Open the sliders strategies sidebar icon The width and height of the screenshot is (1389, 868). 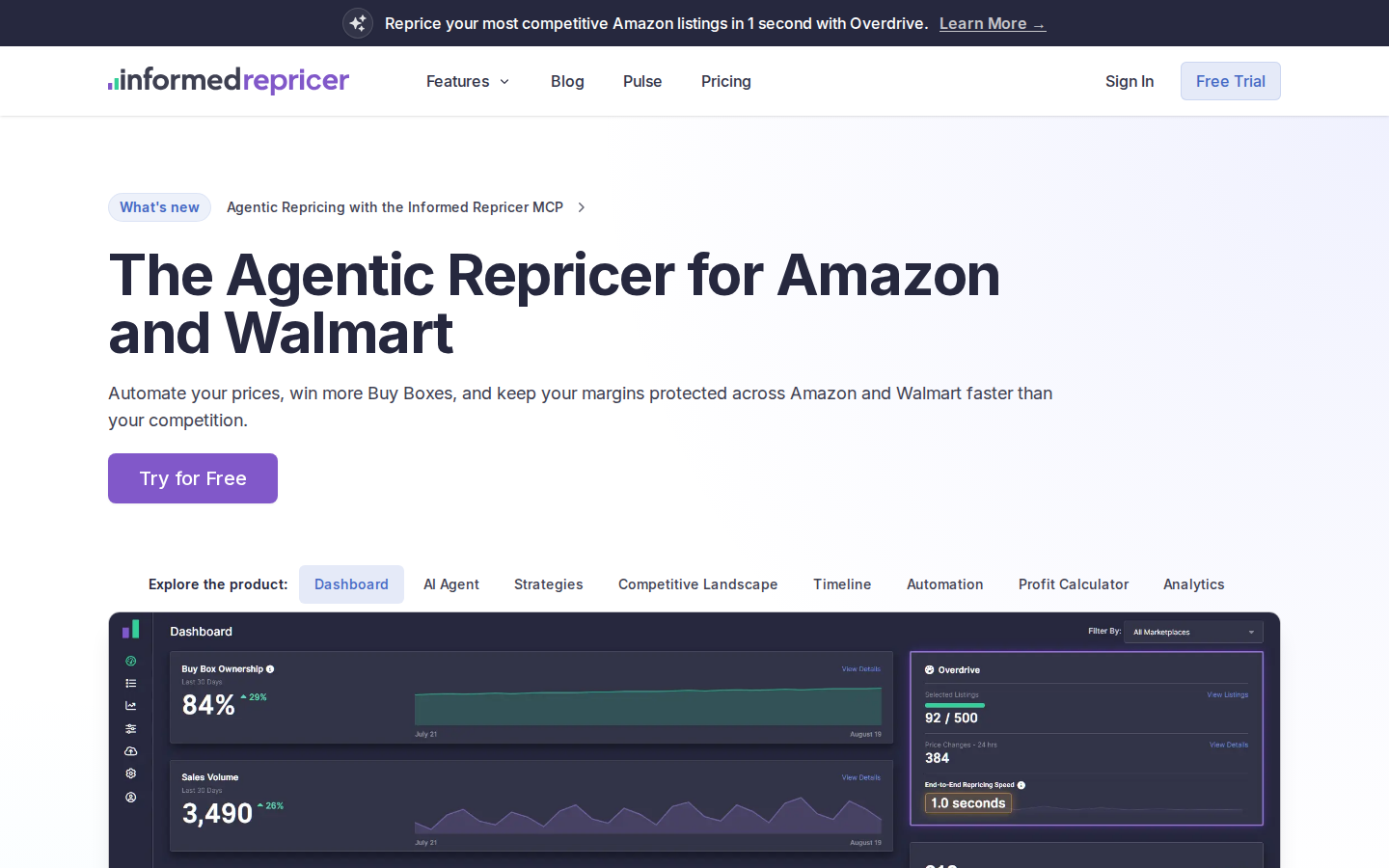point(130,729)
